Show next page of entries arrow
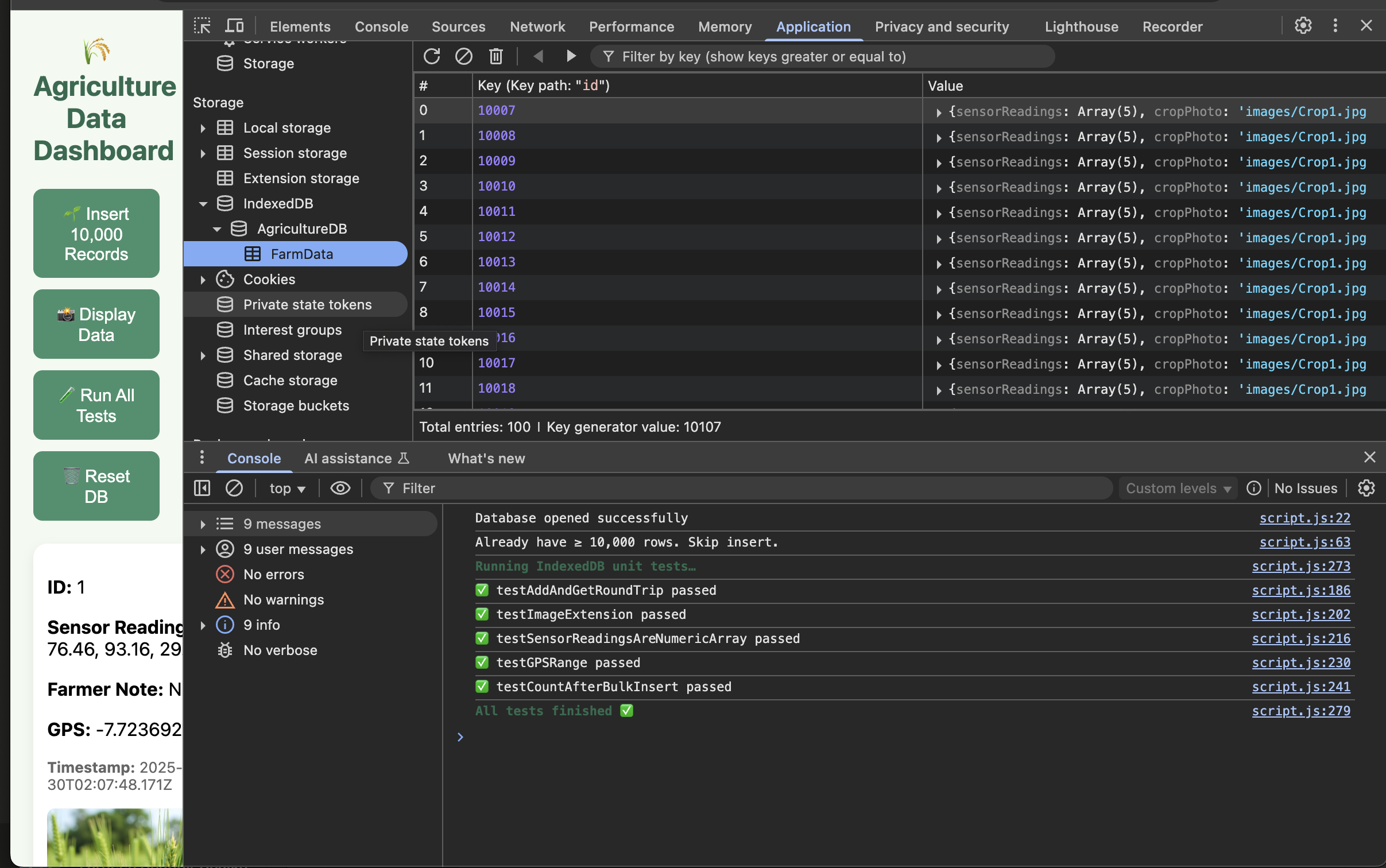1386x868 pixels. (x=571, y=56)
